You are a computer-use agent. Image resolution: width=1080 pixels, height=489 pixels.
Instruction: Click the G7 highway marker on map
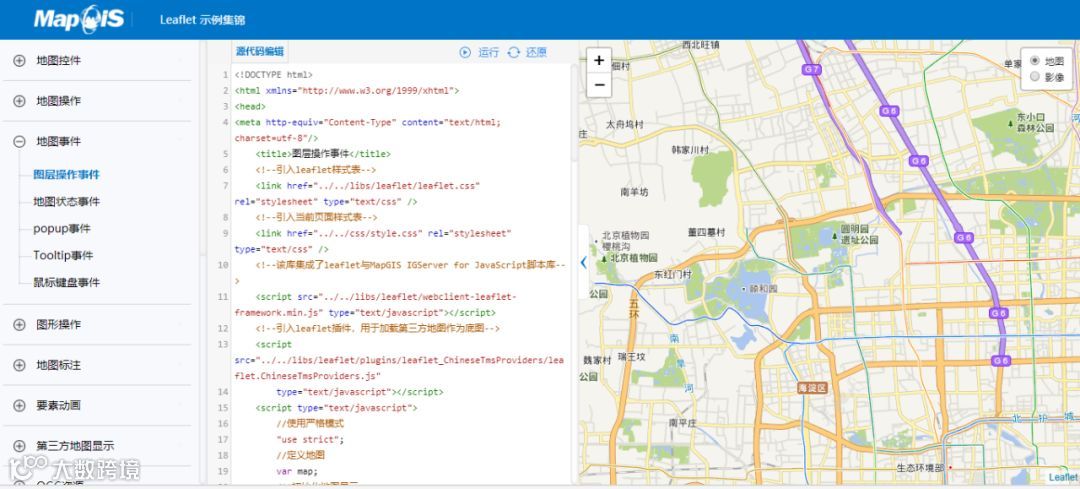[812, 70]
